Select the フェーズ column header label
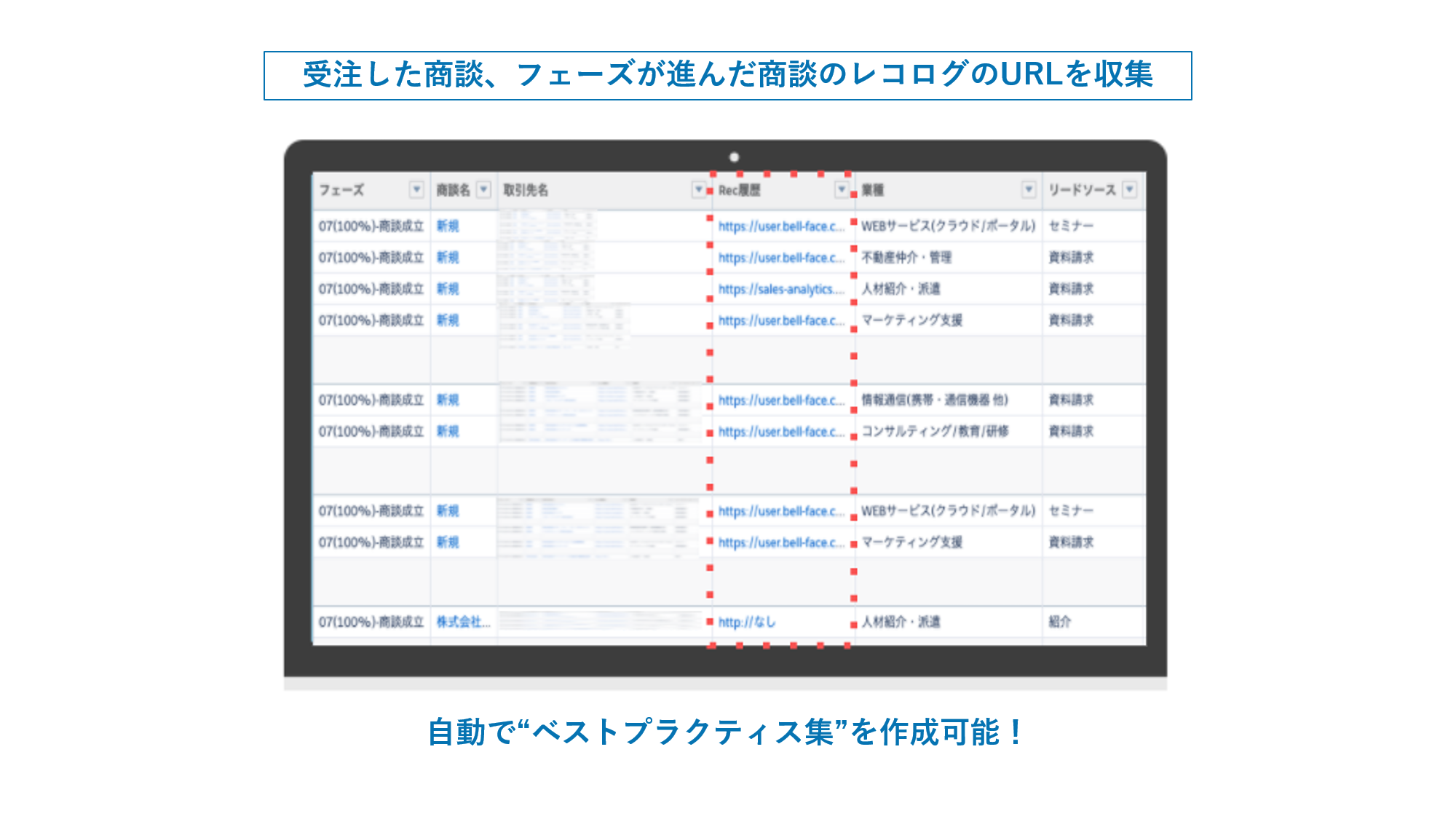This screenshot has width=1456, height=819. (341, 190)
